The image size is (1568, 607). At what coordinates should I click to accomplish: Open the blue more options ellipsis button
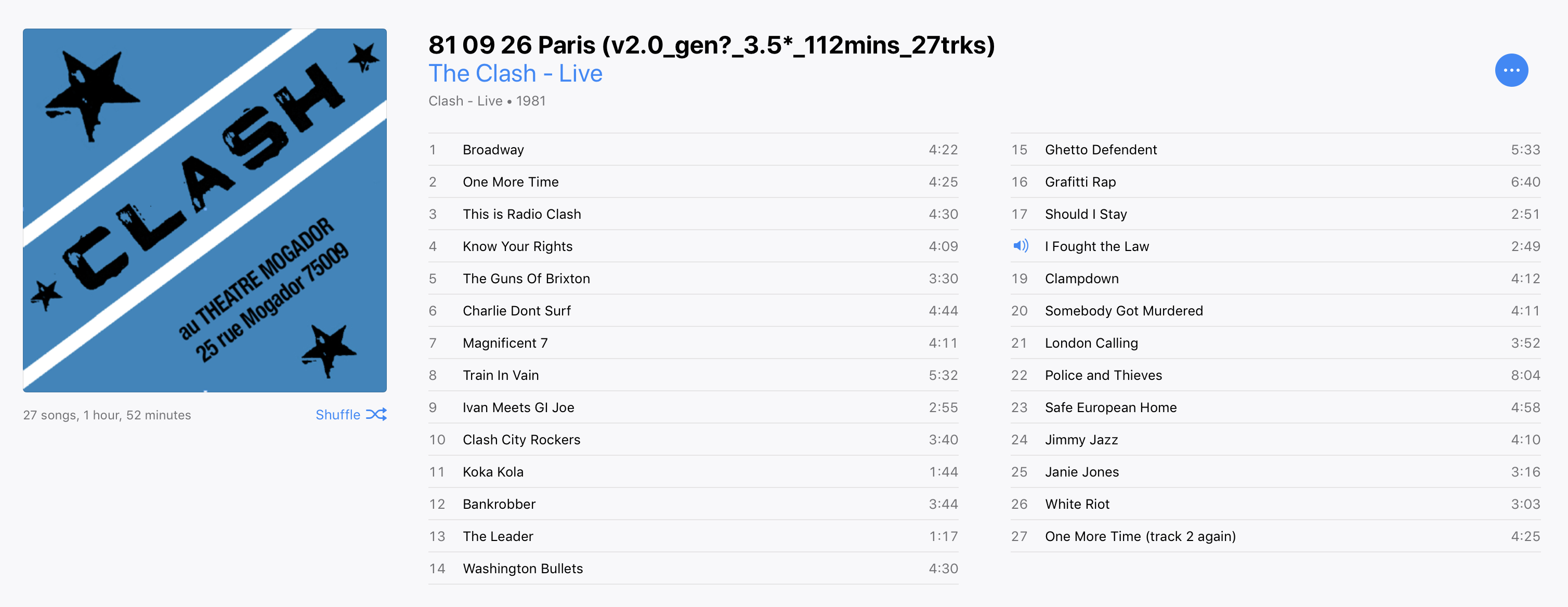coord(1511,71)
